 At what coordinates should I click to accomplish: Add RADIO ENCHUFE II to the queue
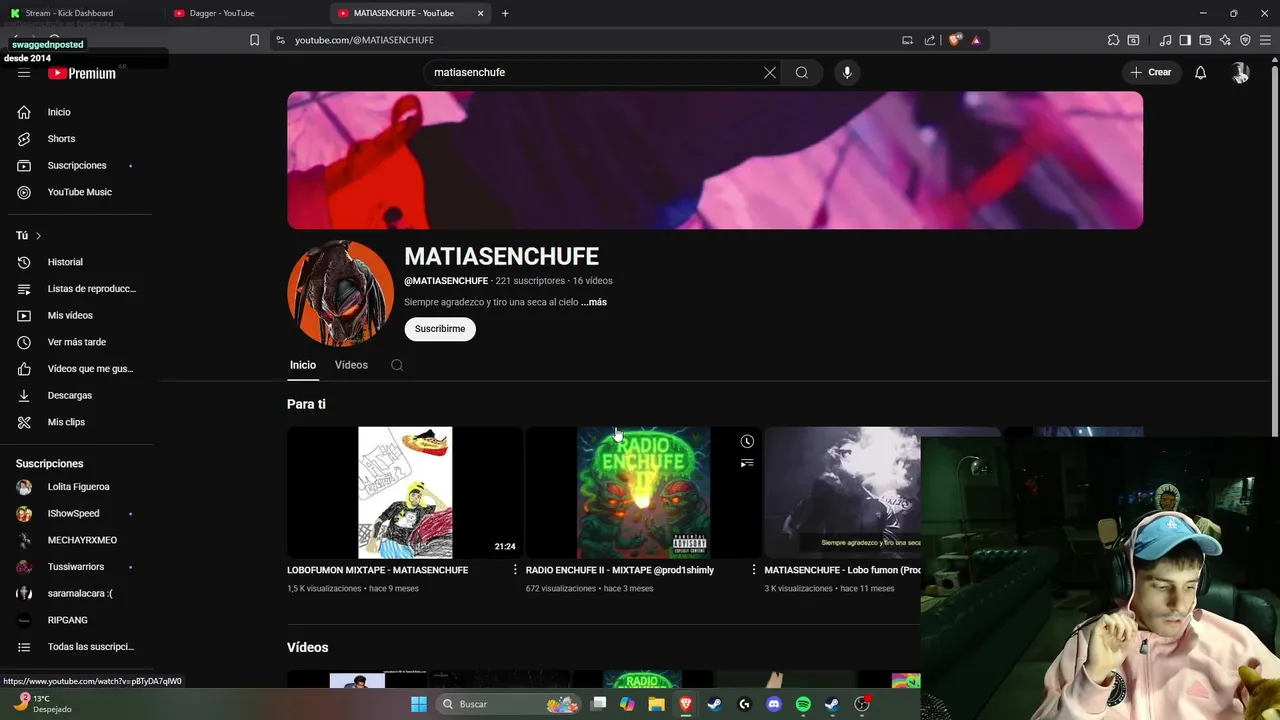pyautogui.click(x=747, y=463)
